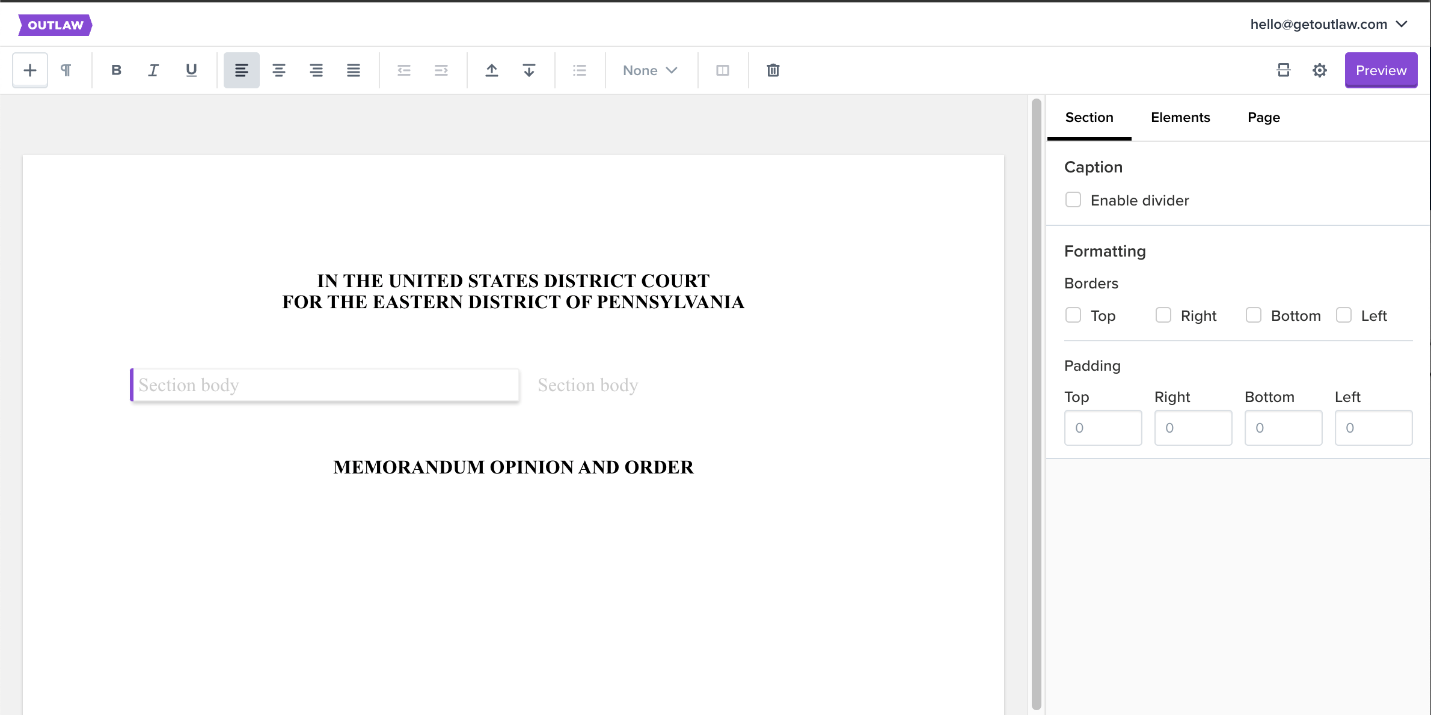
Task: Check the Bottom border checkbox
Action: 1253,315
